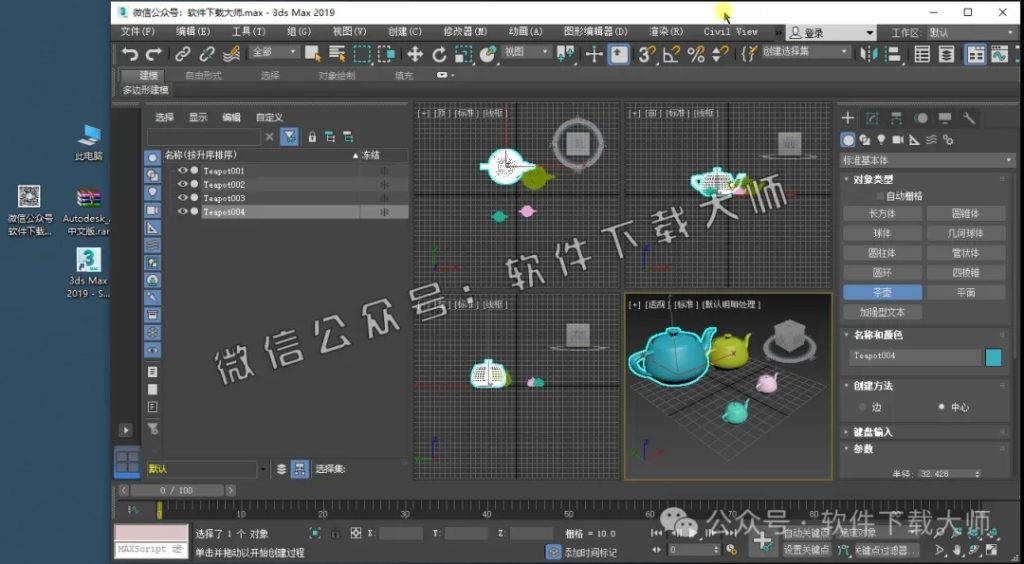
Task: Toggle visibility eye for Teapot003
Action: (183, 198)
